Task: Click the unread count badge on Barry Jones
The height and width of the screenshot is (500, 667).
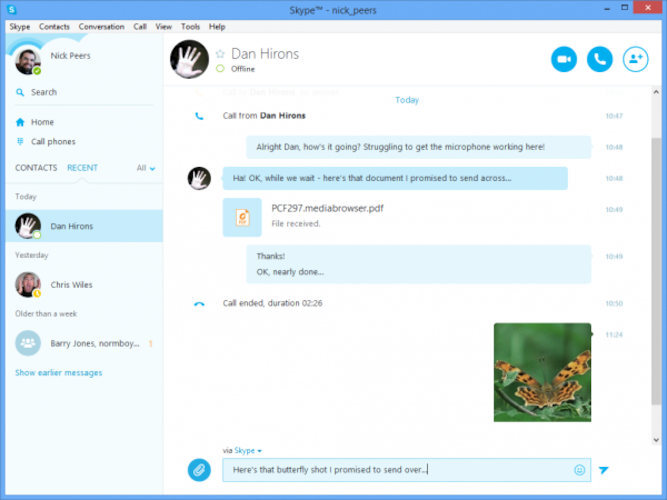Action: click(x=150, y=343)
